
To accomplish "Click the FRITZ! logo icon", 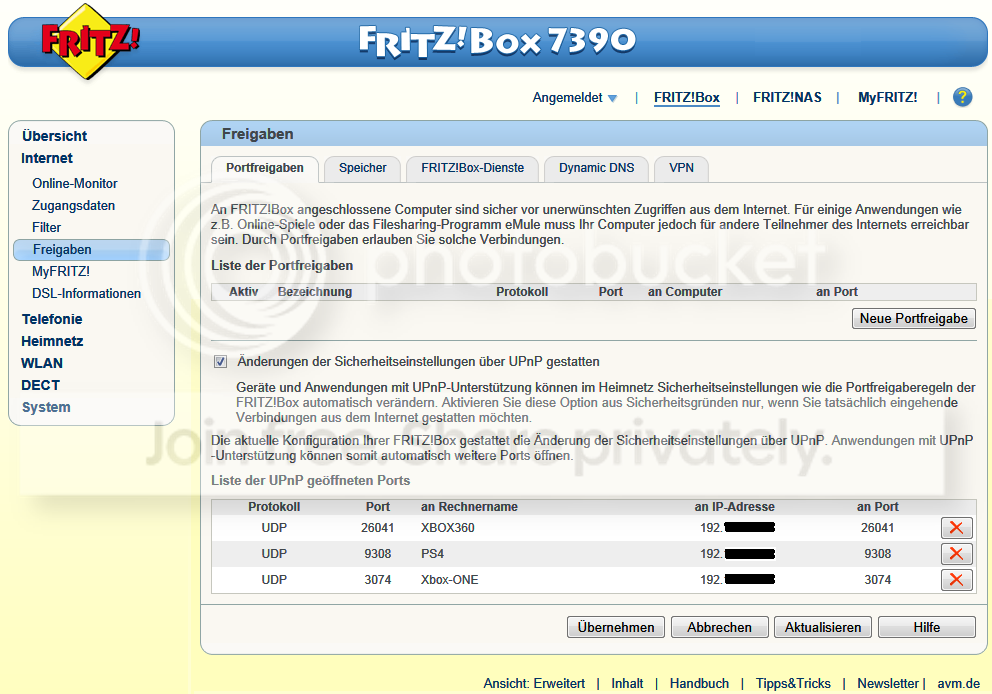I will [x=89, y=42].
